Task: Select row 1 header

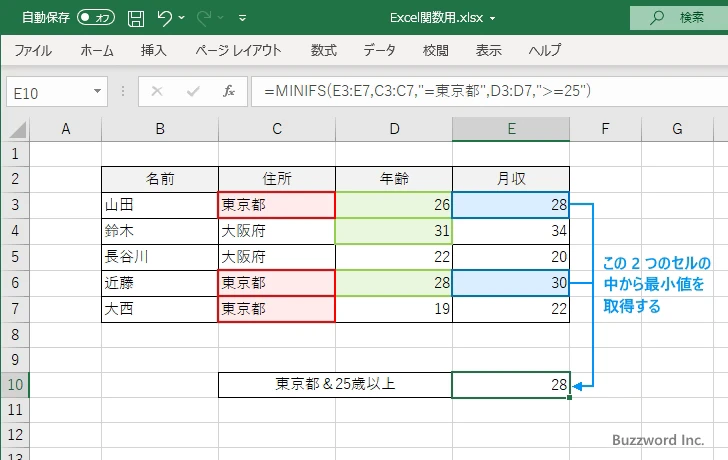Action: coord(15,154)
